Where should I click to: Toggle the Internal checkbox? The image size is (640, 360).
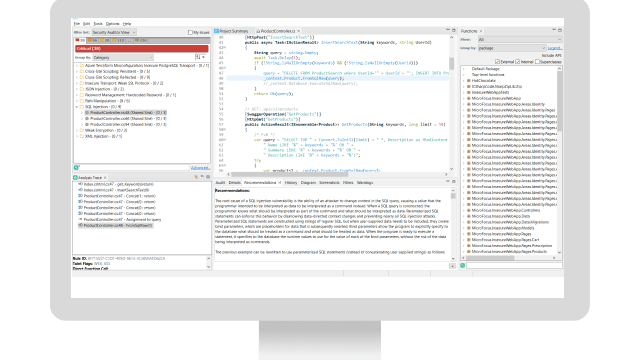(x=518, y=62)
